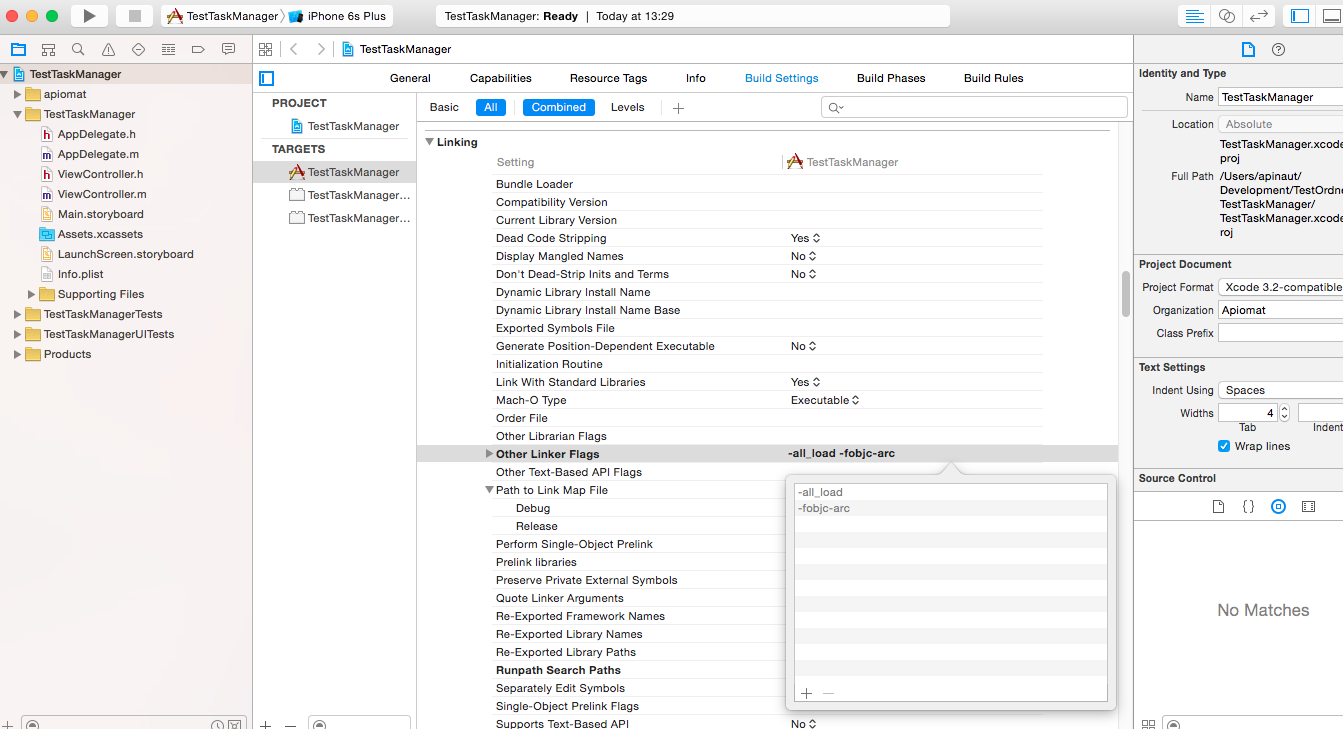Screen dimensions: 1343x729
Task: Open the Dead Code Stripping Yes dropdown
Action: point(806,238)
